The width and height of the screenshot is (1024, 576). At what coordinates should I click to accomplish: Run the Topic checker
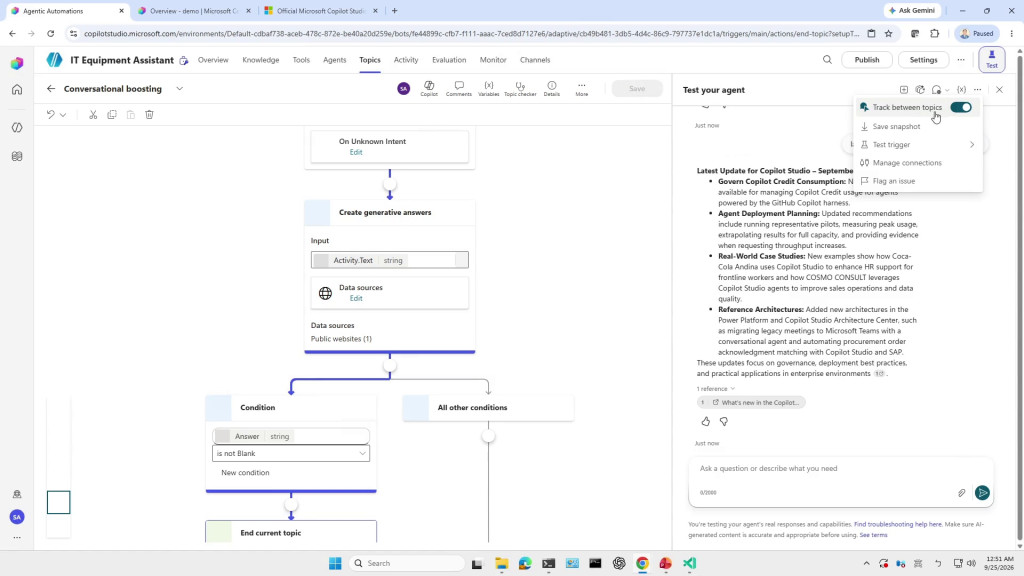point(520,89)
